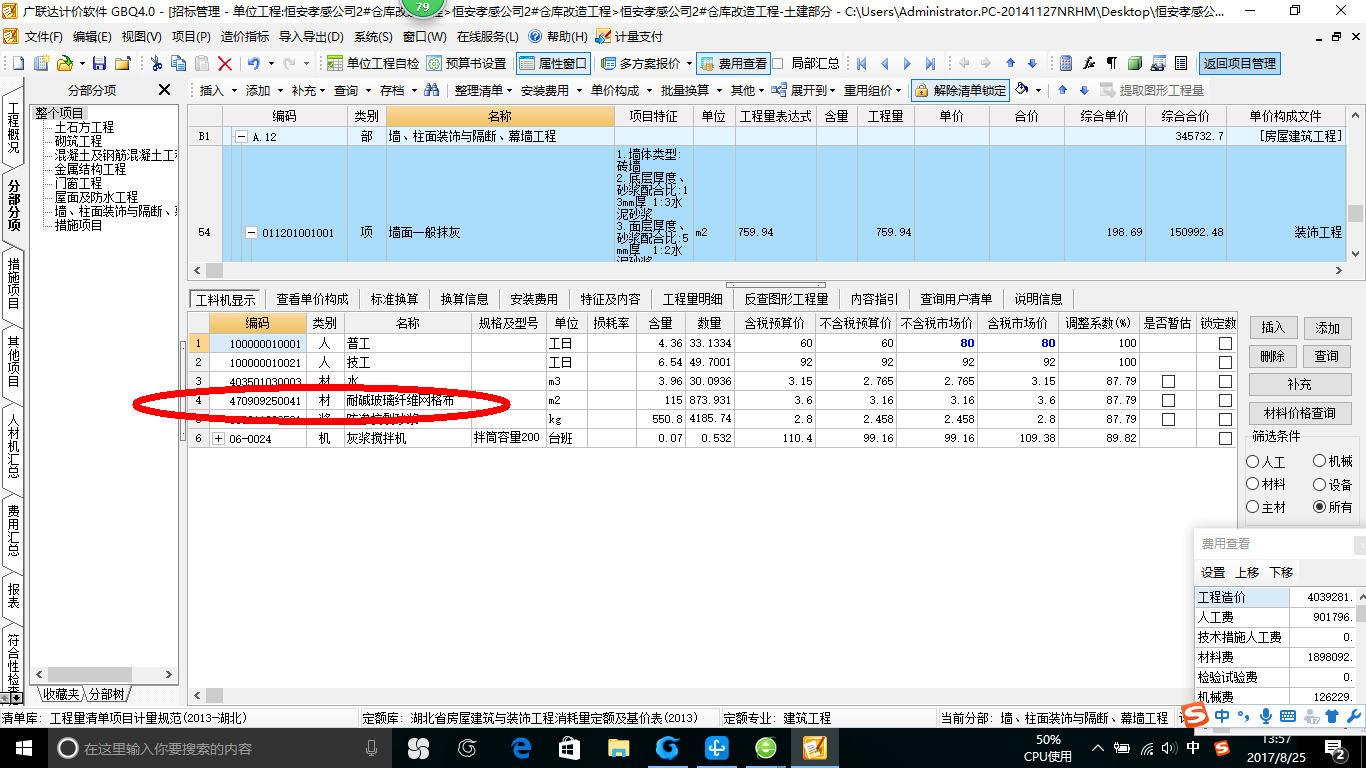Switch to the 说明信息 tab
This screenshot has height=768, width=1366.
coord(1038,299)
